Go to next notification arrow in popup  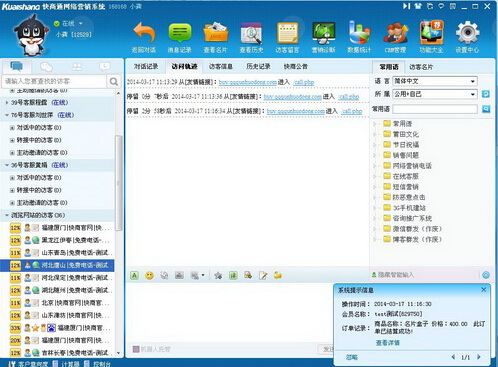[479, 357]
